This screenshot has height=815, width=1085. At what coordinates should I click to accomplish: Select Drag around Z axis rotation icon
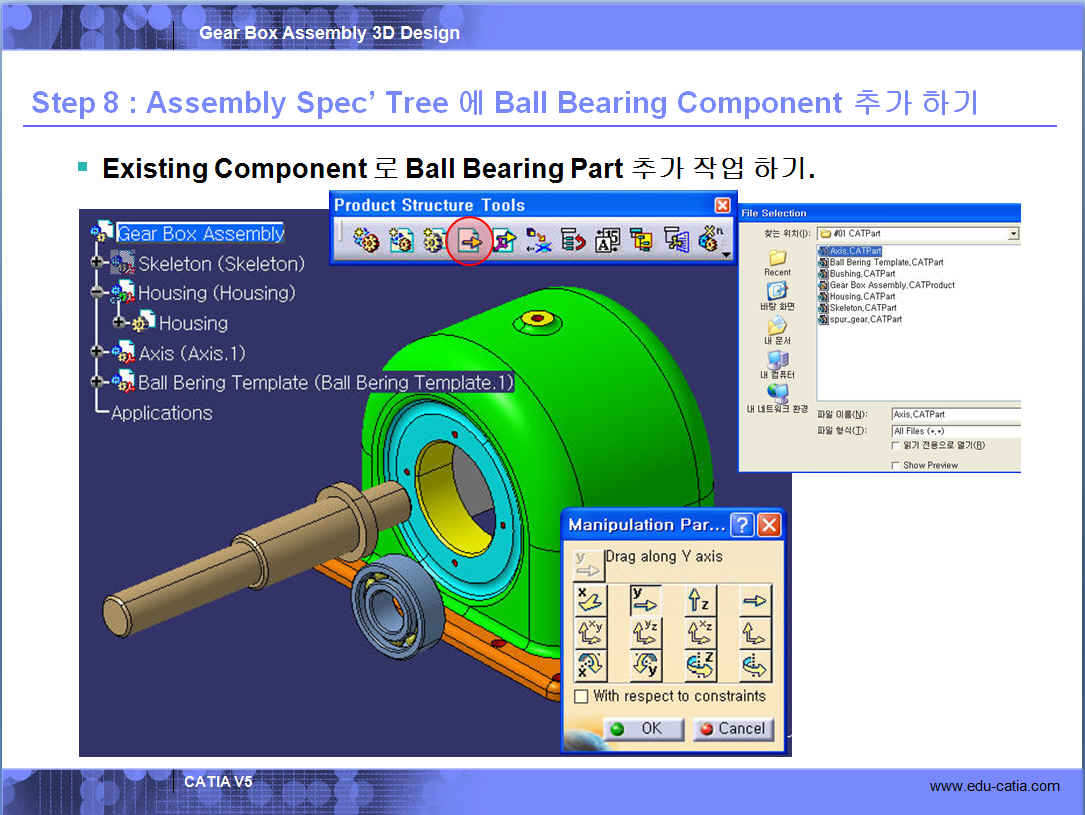coord(700,665)
